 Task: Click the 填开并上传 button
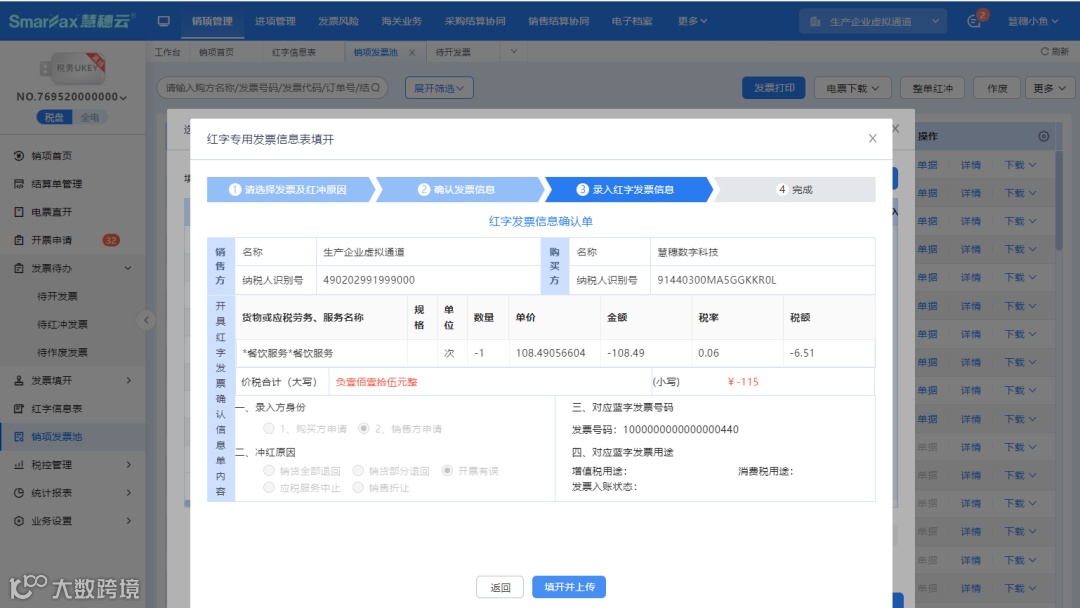(569, 587)
